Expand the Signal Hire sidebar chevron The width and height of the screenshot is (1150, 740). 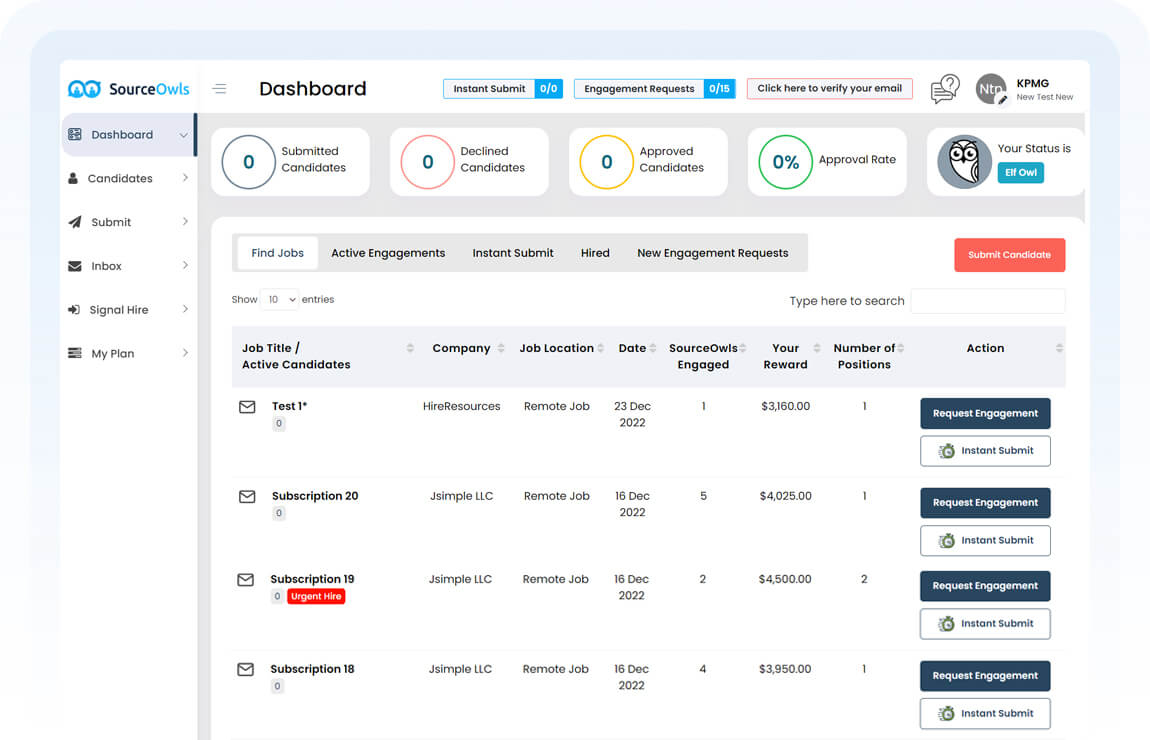[185, 309]
